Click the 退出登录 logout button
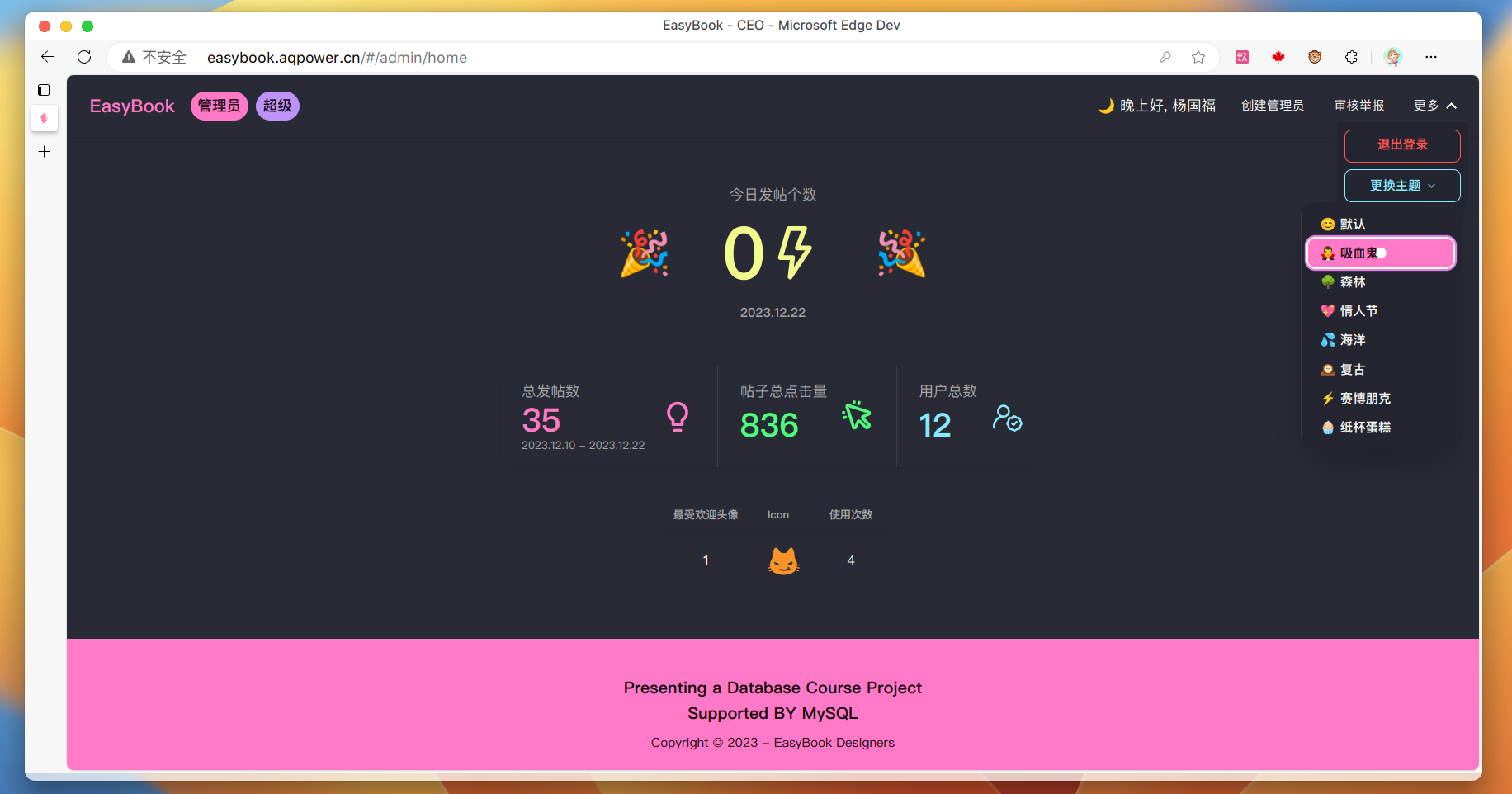 click(1401, 145)
